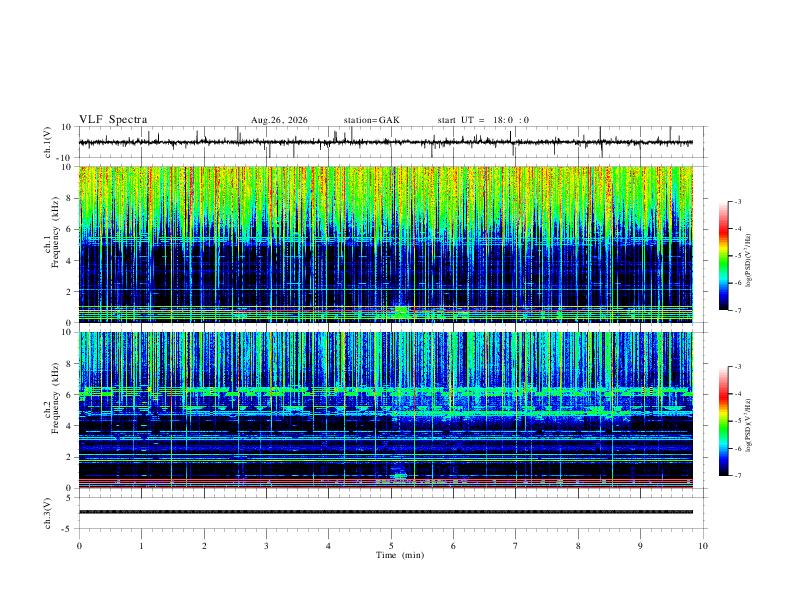Click the ch.1 color scale bar
This screenshot has width=792, height=612.
(x=724, y=255)
